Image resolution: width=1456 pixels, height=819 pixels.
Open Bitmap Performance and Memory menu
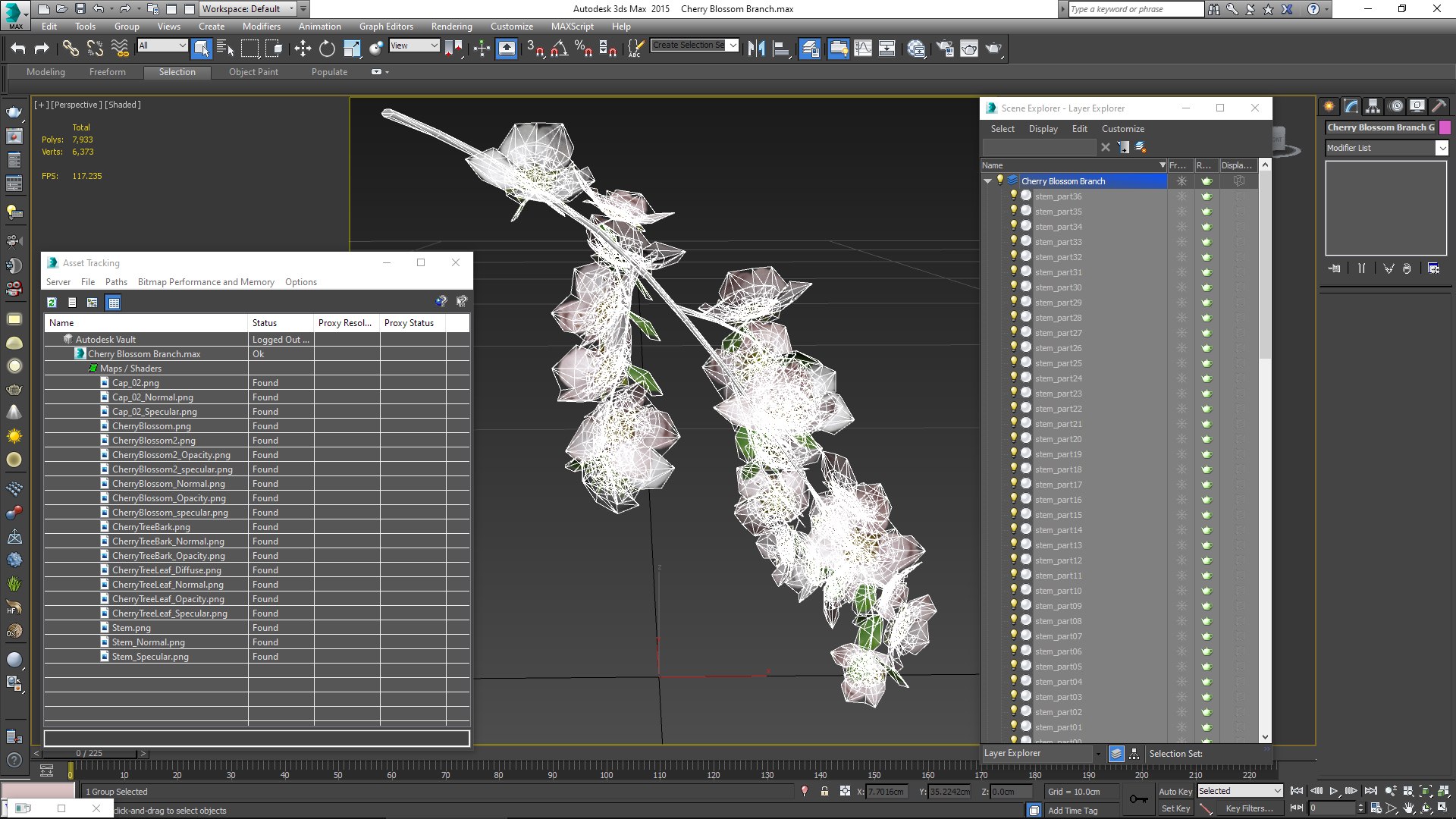point(206,282)
